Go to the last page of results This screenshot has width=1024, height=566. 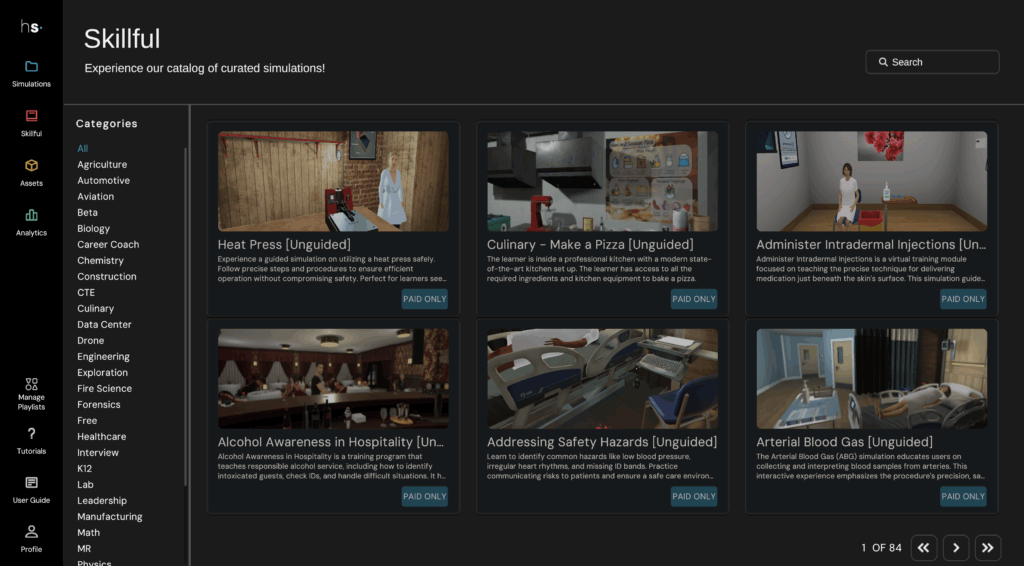988,547
